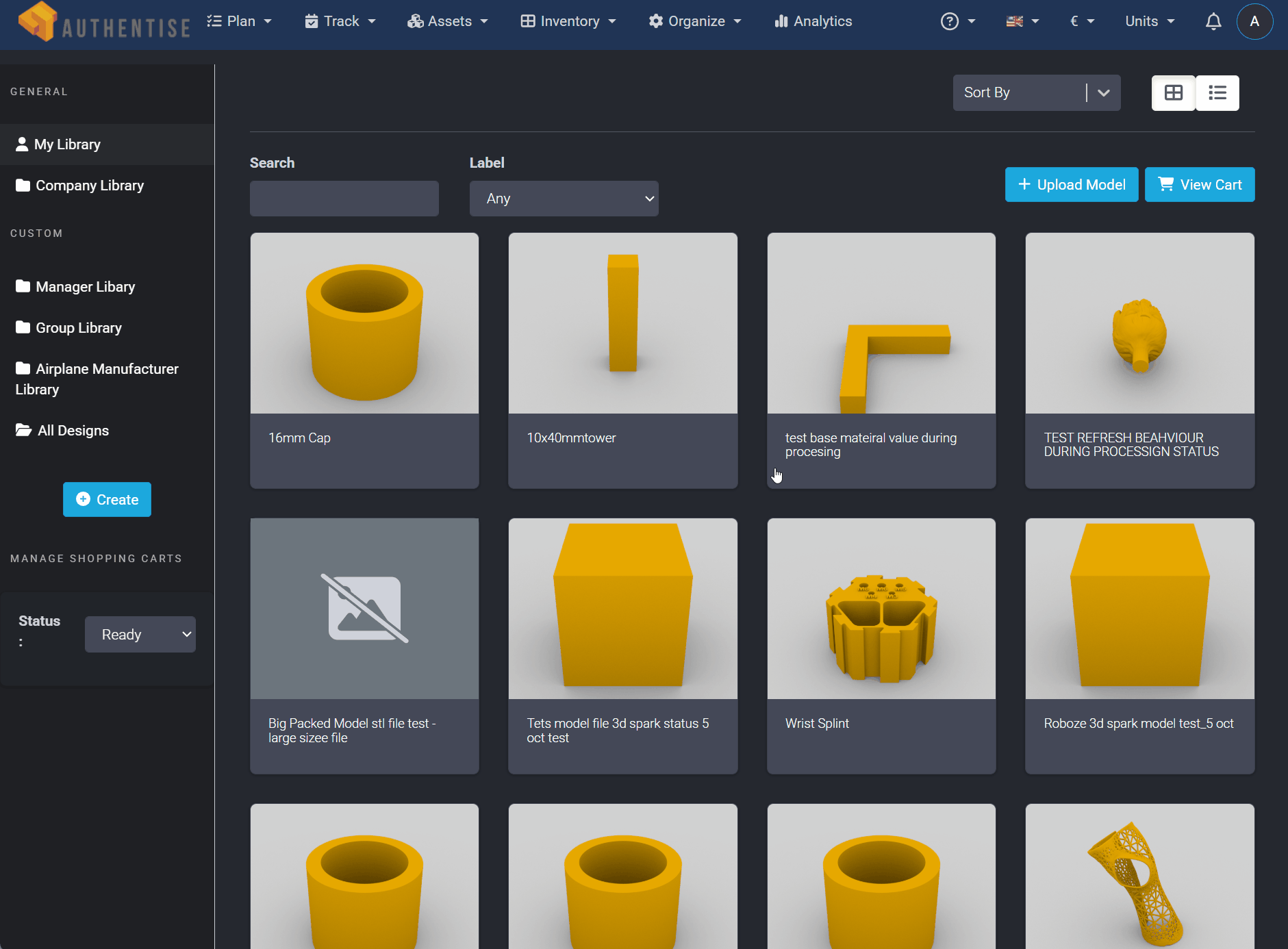This screenshot has height=949, width=1288.
Task: Click the Upload Model button
Action: coord(1071,184)
